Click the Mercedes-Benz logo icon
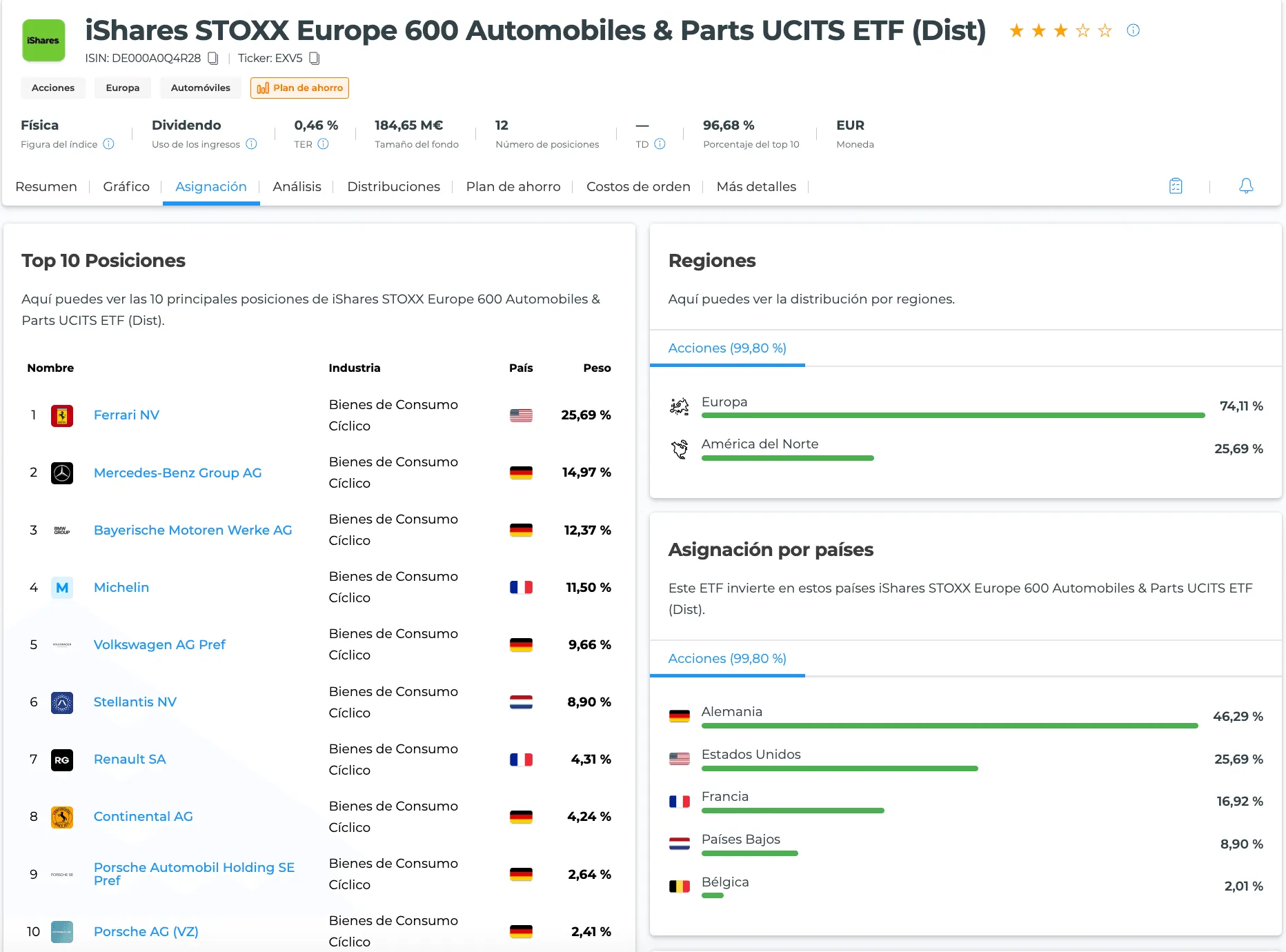This screenshot has width=1286, height=952. coord(62,473)
